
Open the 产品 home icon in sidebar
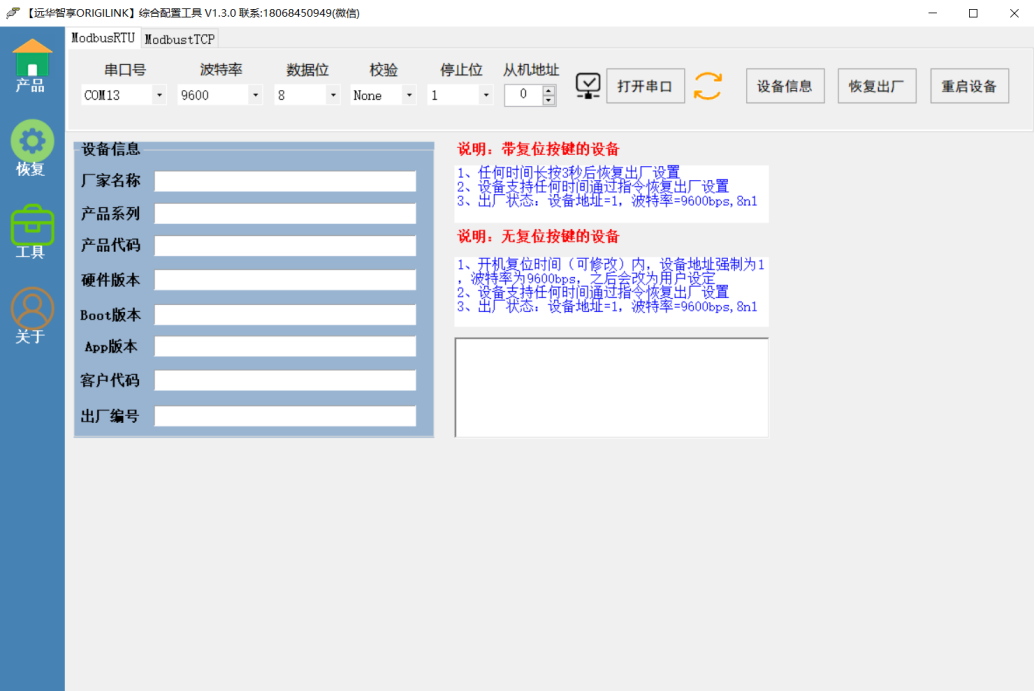[32, 60]
